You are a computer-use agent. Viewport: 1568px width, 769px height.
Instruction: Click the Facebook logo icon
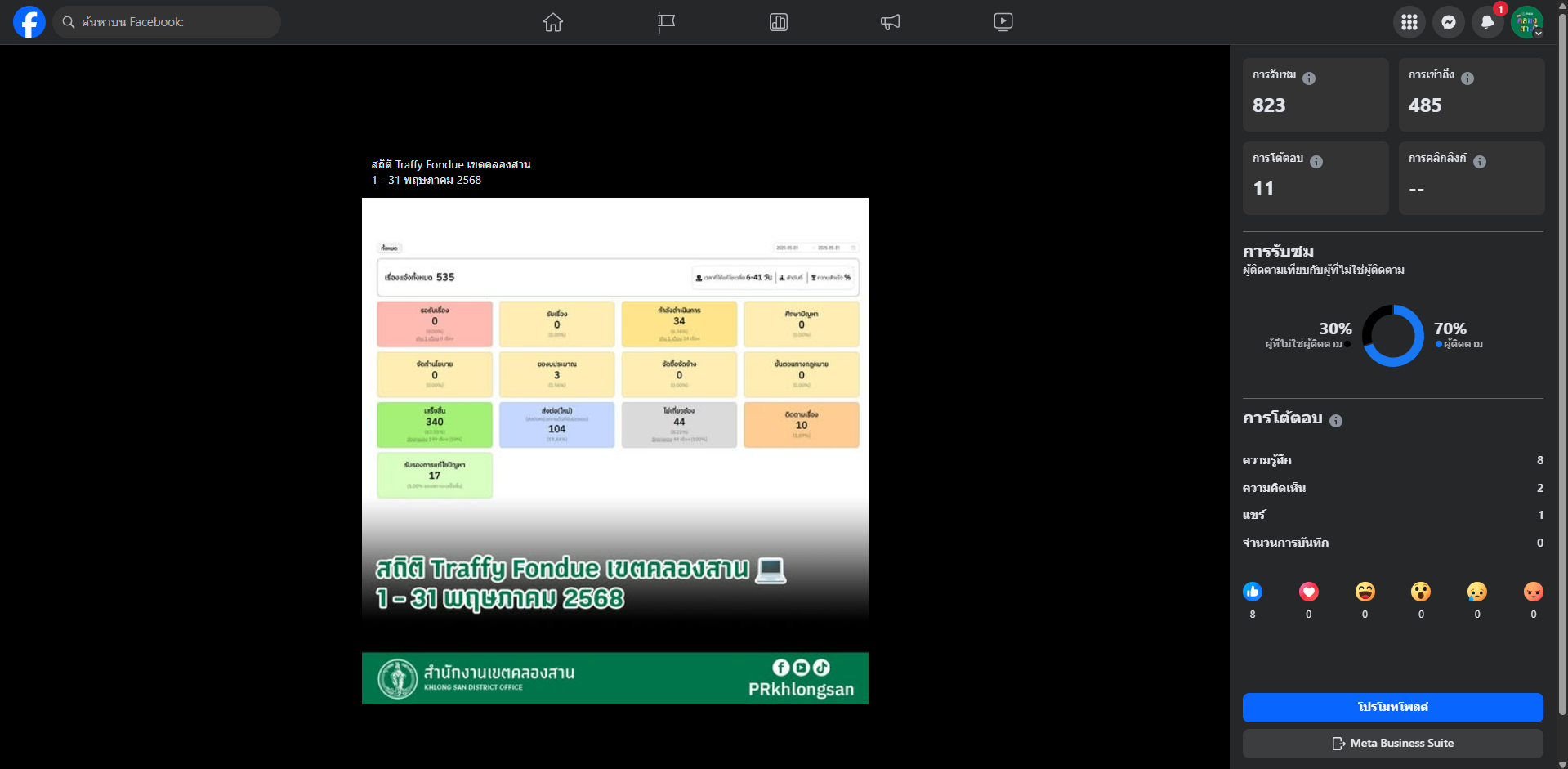[29, 22]
